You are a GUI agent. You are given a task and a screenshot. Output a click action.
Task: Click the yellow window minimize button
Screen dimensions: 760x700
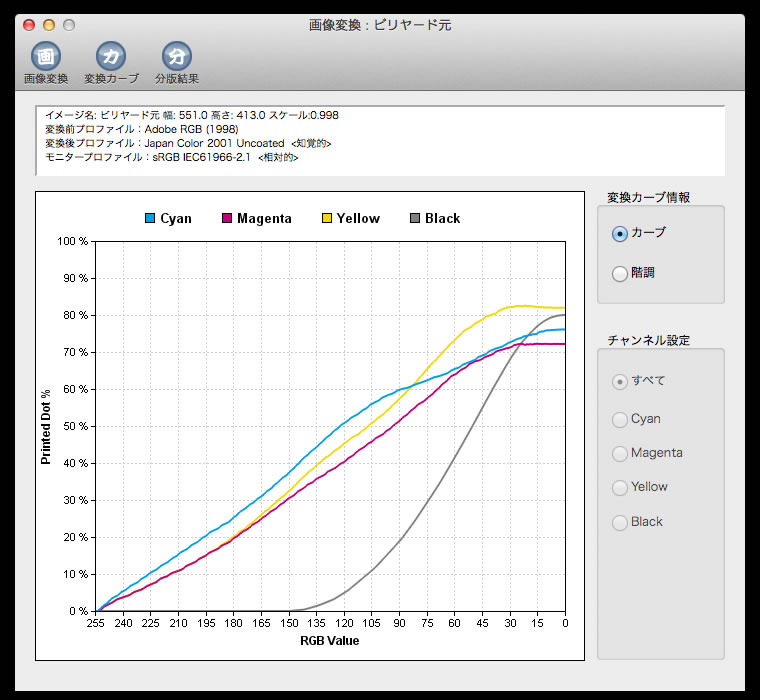[49, 25]
